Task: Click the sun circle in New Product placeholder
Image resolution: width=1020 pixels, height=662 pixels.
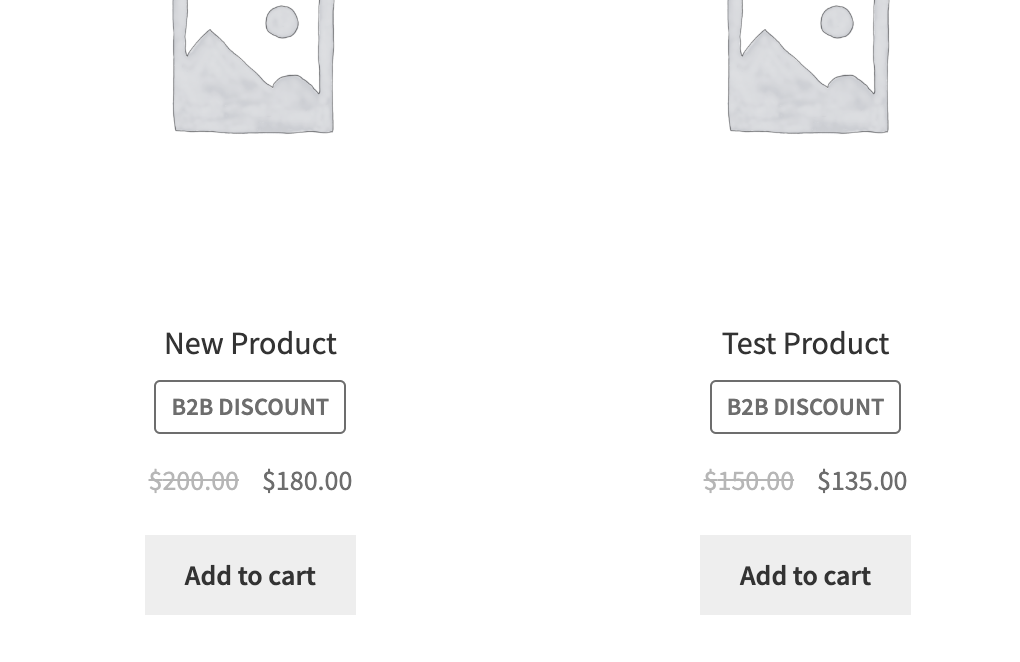Action: click(282, 22)
